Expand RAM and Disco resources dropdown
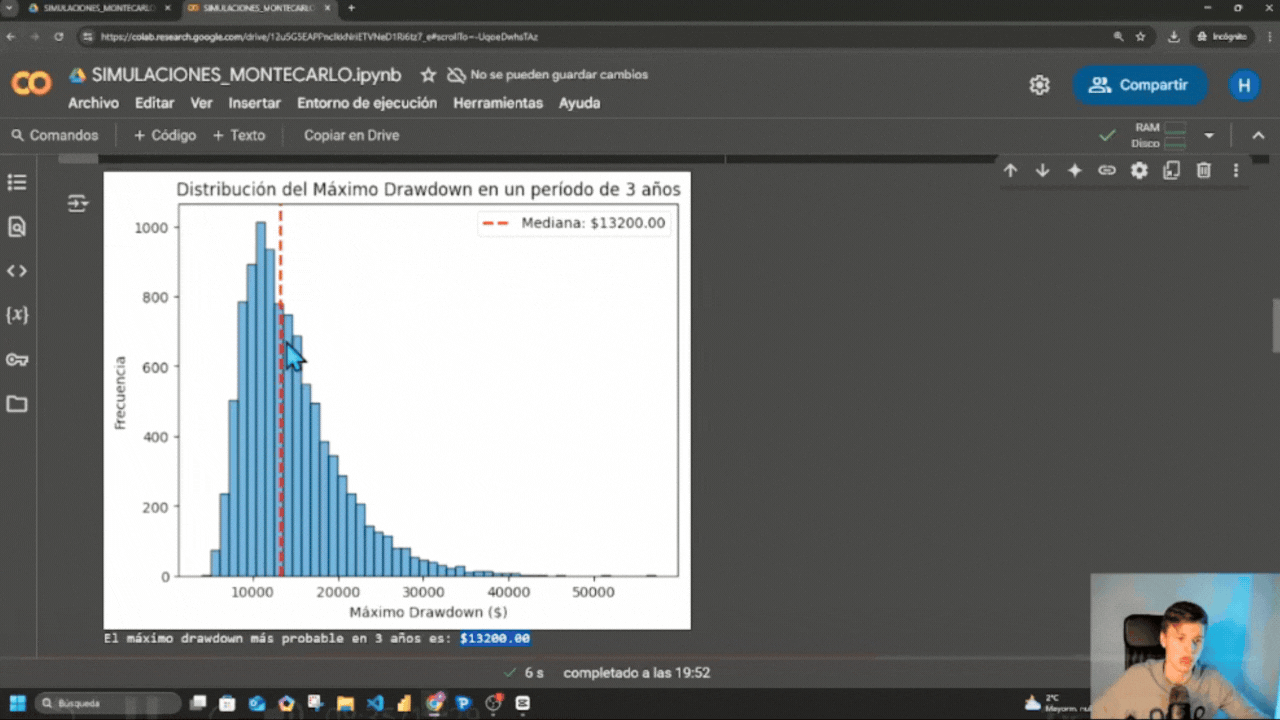 1209,135
